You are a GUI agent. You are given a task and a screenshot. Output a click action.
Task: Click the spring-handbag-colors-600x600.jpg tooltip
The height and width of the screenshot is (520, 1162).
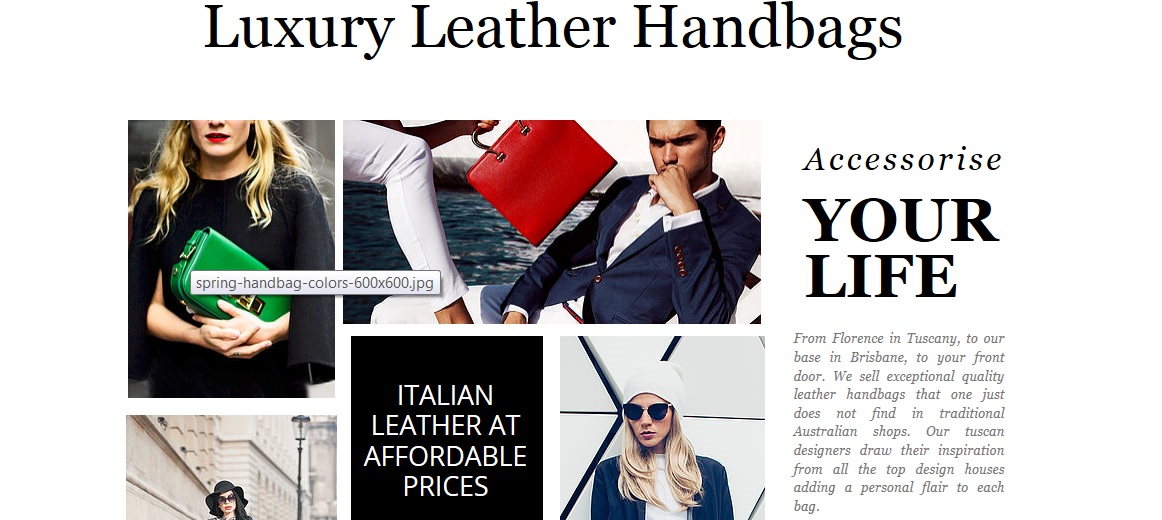click(x=315, y=283)
